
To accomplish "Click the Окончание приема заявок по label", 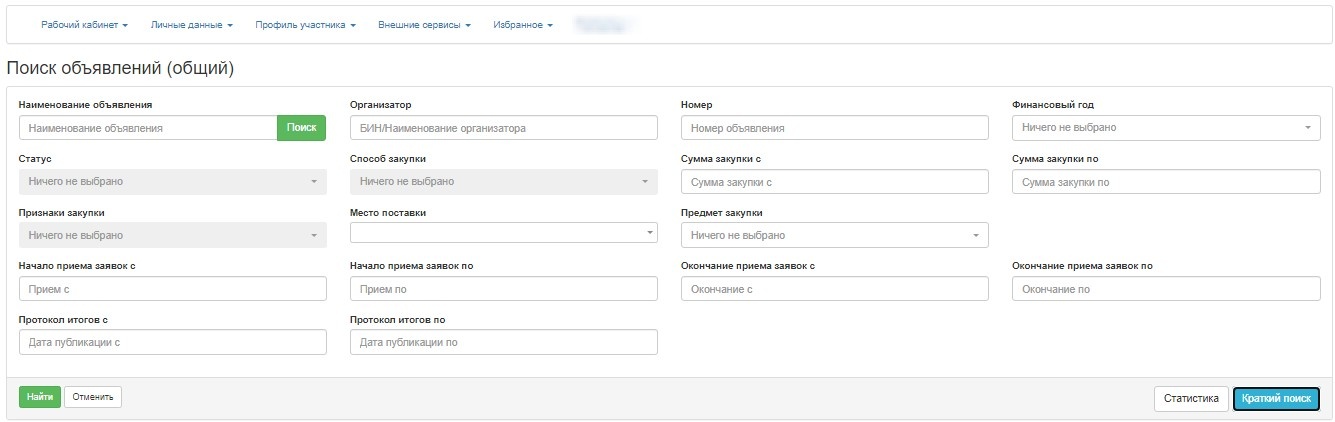I will pyautogui.click(x=1082, y=265).
